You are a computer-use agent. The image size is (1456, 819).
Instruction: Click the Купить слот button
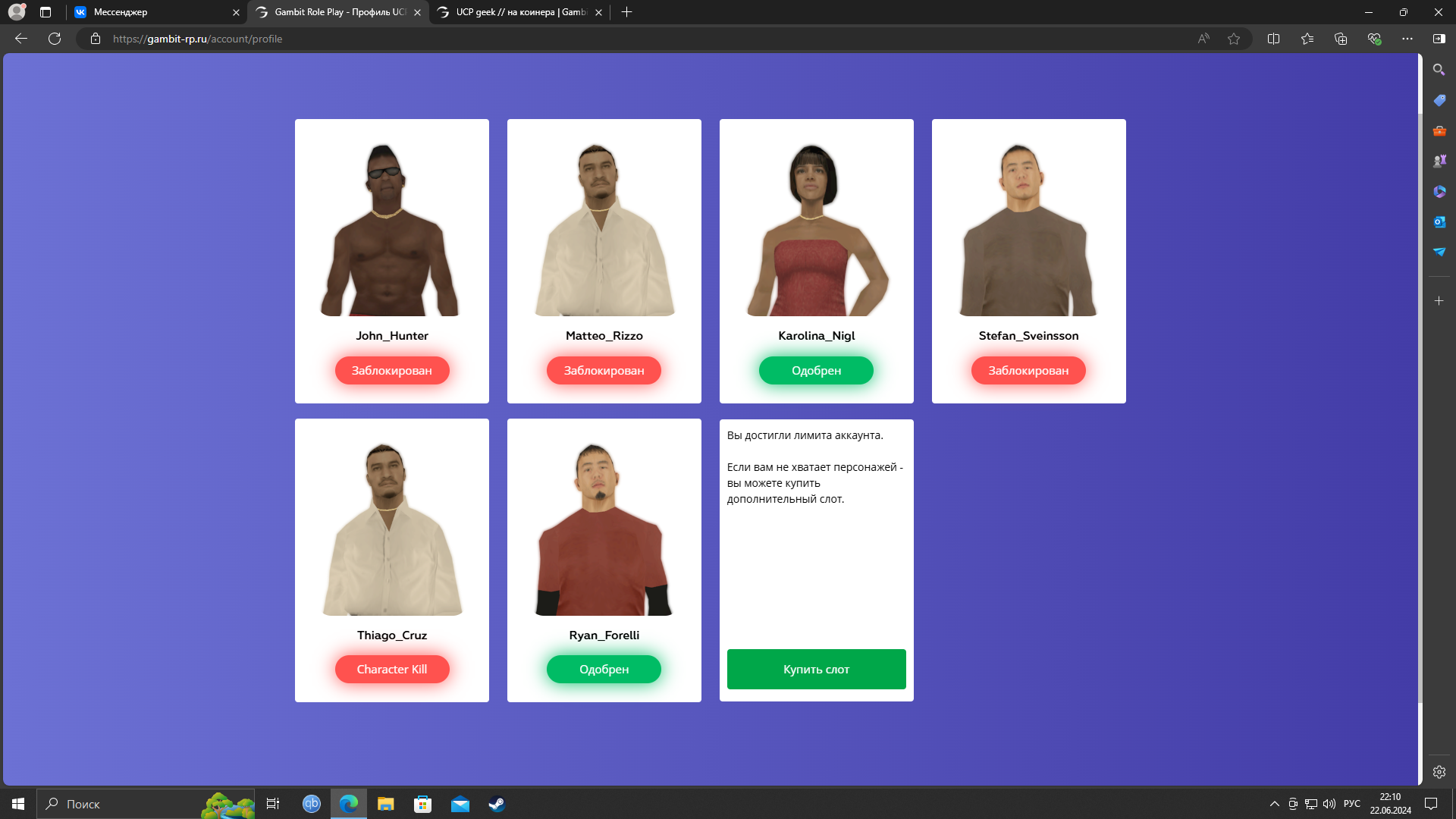pyautogui.click(x=816, y=669)
